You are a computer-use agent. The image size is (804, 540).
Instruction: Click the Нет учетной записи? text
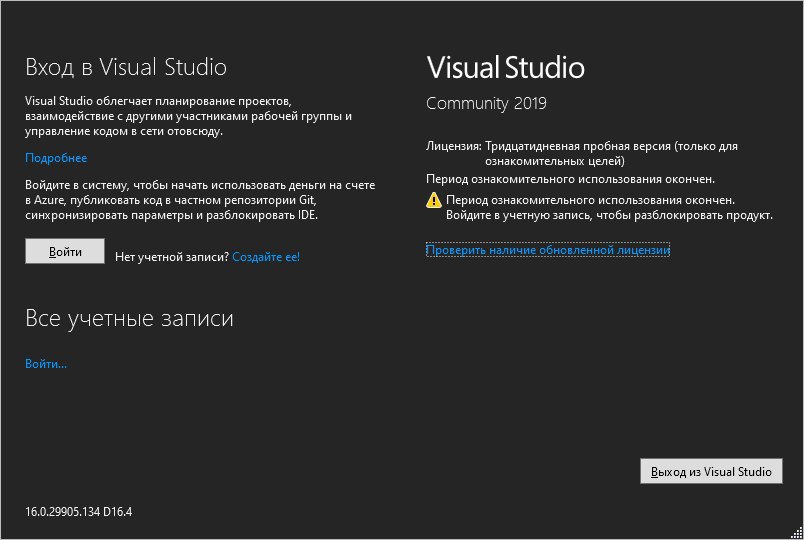[x=172, y=257]
